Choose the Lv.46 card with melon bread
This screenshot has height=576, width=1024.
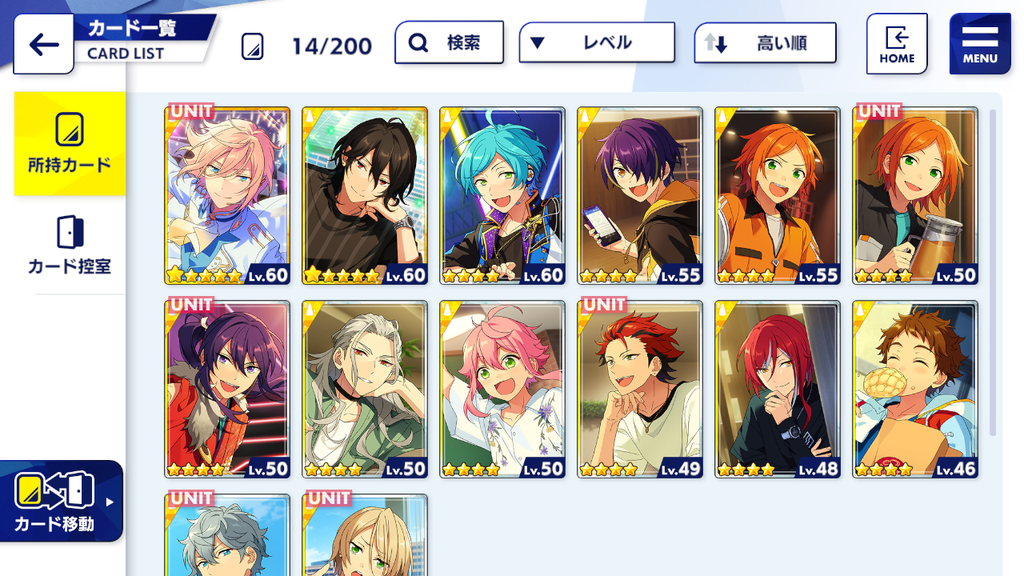coord(915,389)
